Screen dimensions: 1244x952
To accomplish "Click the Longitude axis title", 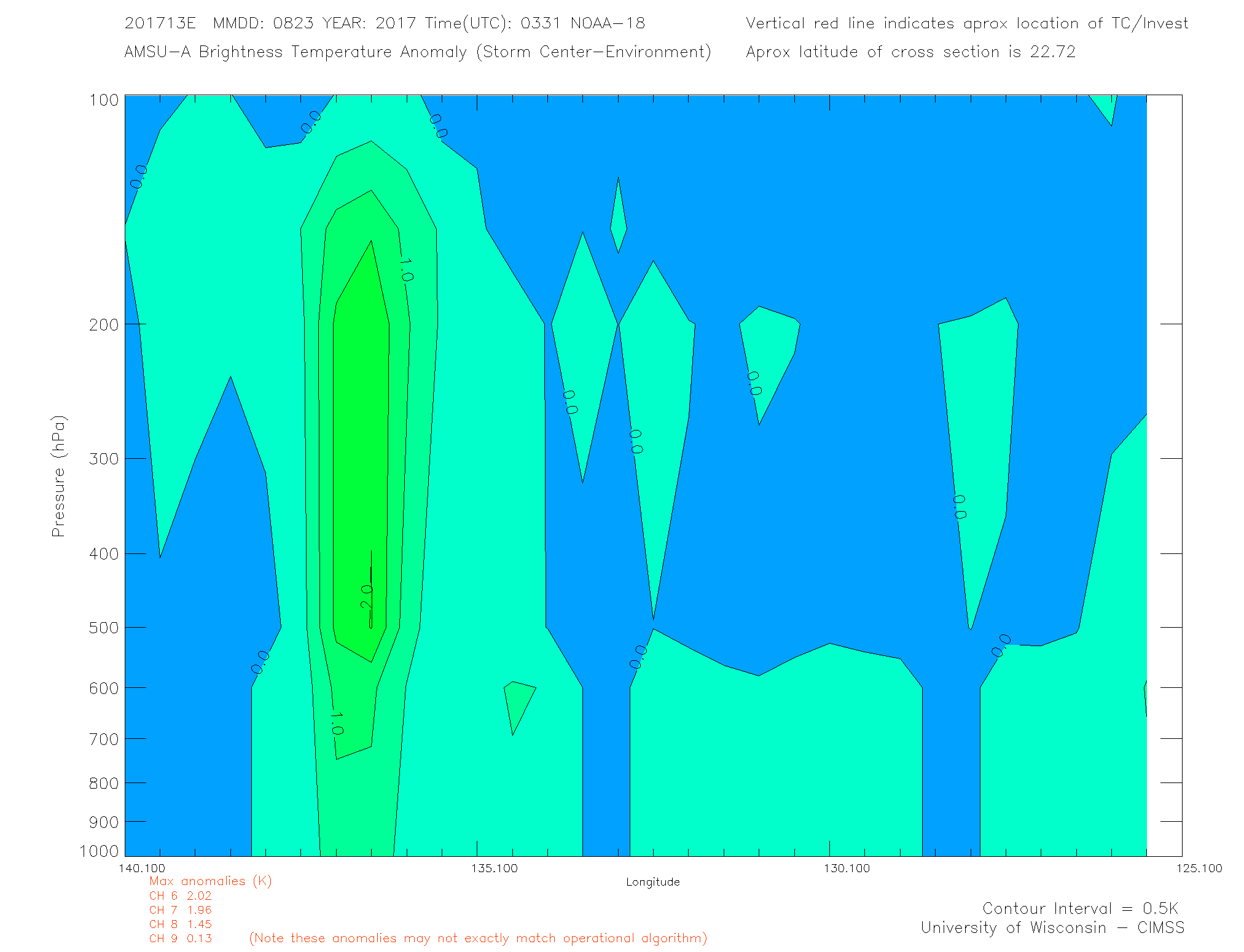I will [x=652, y=882].
